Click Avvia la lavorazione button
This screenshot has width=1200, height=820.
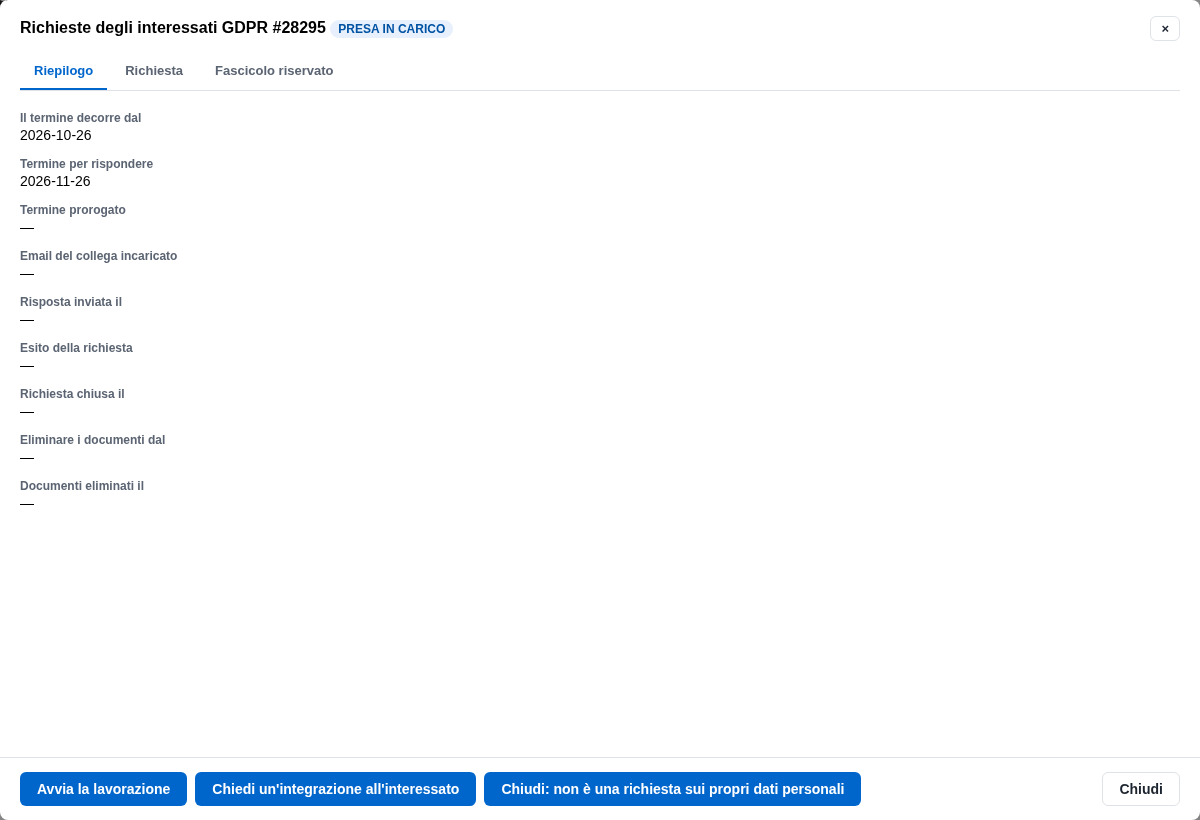click(x=103, y=789)
